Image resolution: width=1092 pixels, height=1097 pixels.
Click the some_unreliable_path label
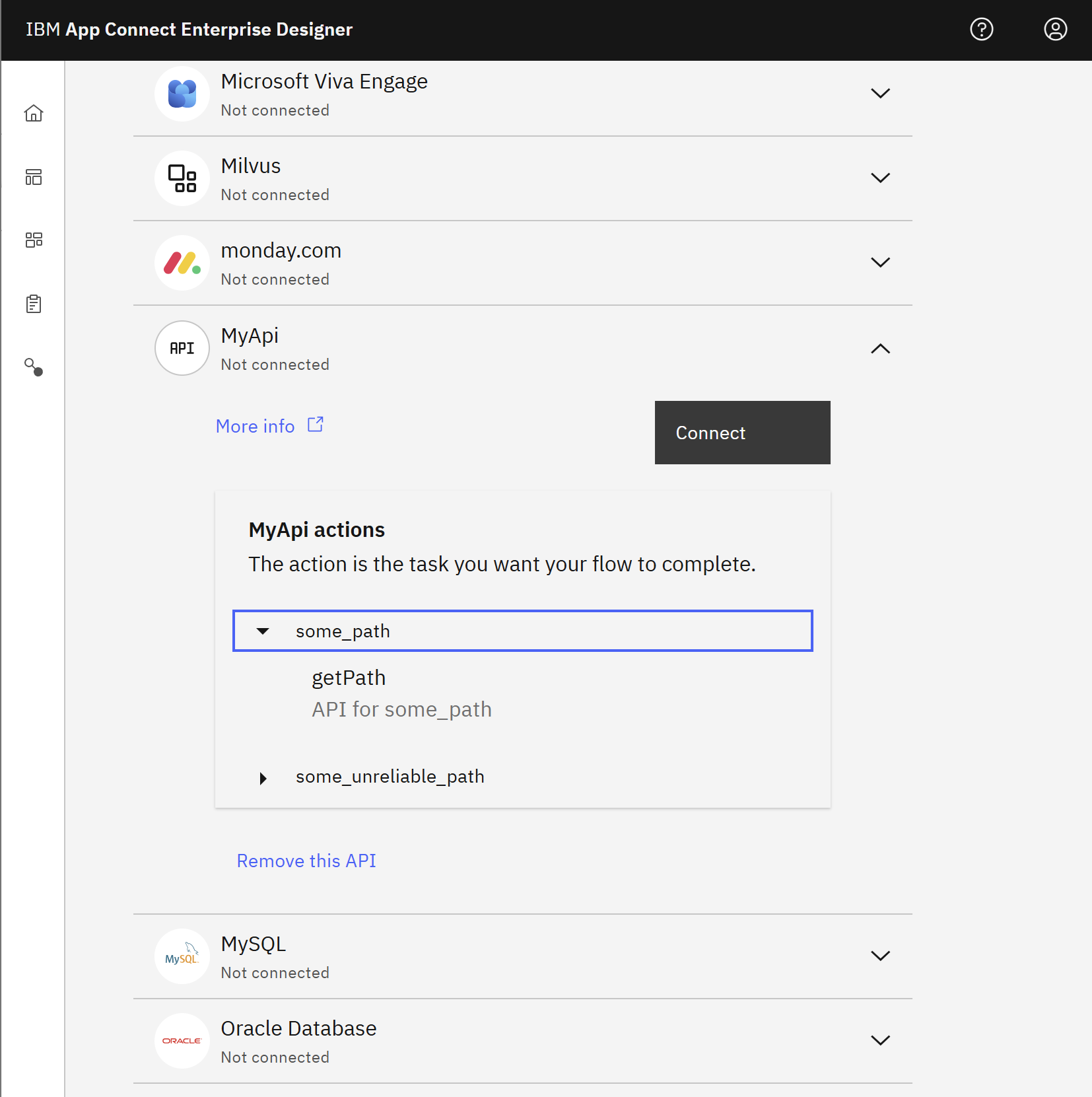pyautogui.click(x=390, y=777)
